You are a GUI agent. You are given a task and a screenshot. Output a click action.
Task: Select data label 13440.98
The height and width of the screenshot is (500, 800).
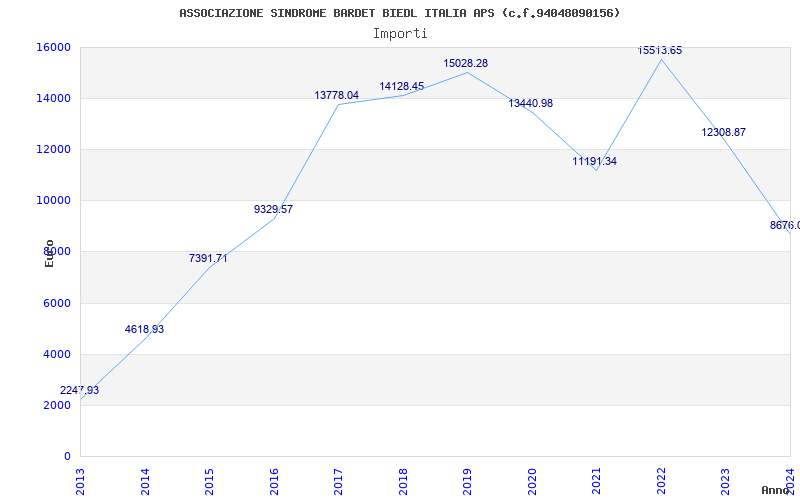pyautogui.click(x=531, y=104)
